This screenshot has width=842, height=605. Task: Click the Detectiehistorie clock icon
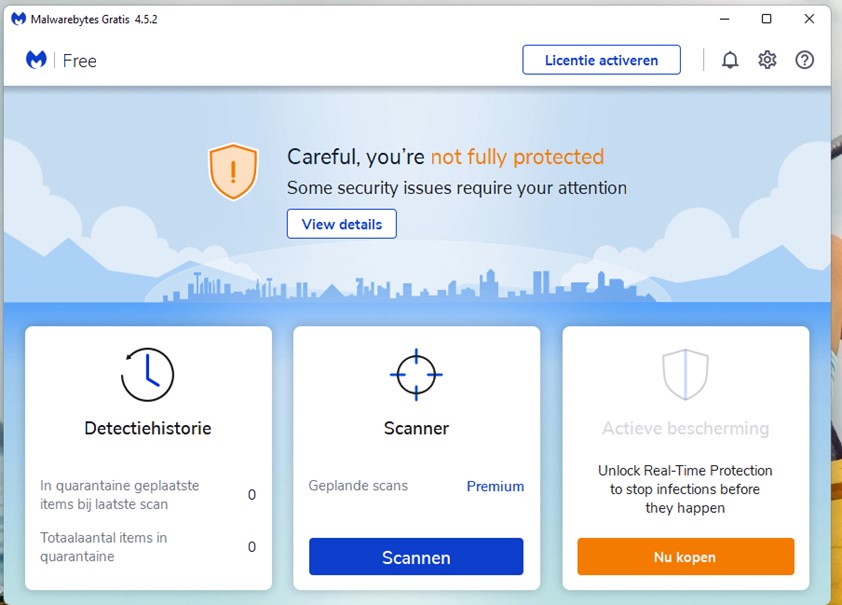coord(148,375)
